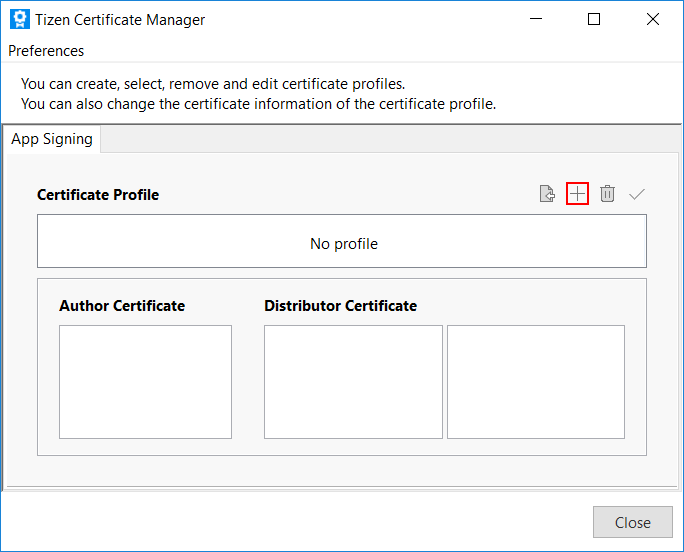Click the certificate profile description text
The image size is (684, 552).
click(x=258, y=94)
